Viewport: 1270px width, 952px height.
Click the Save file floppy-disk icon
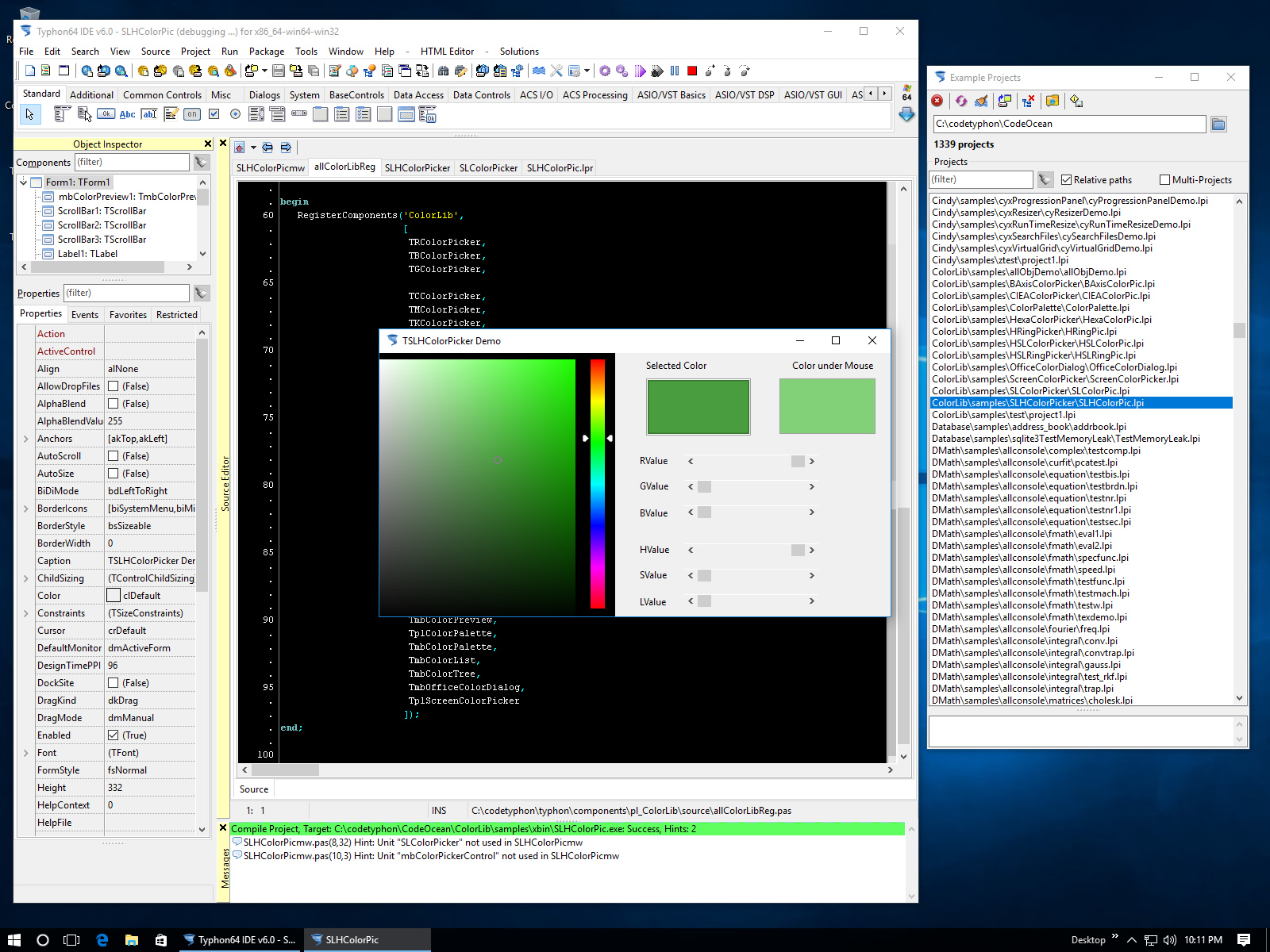click(279, 71)
